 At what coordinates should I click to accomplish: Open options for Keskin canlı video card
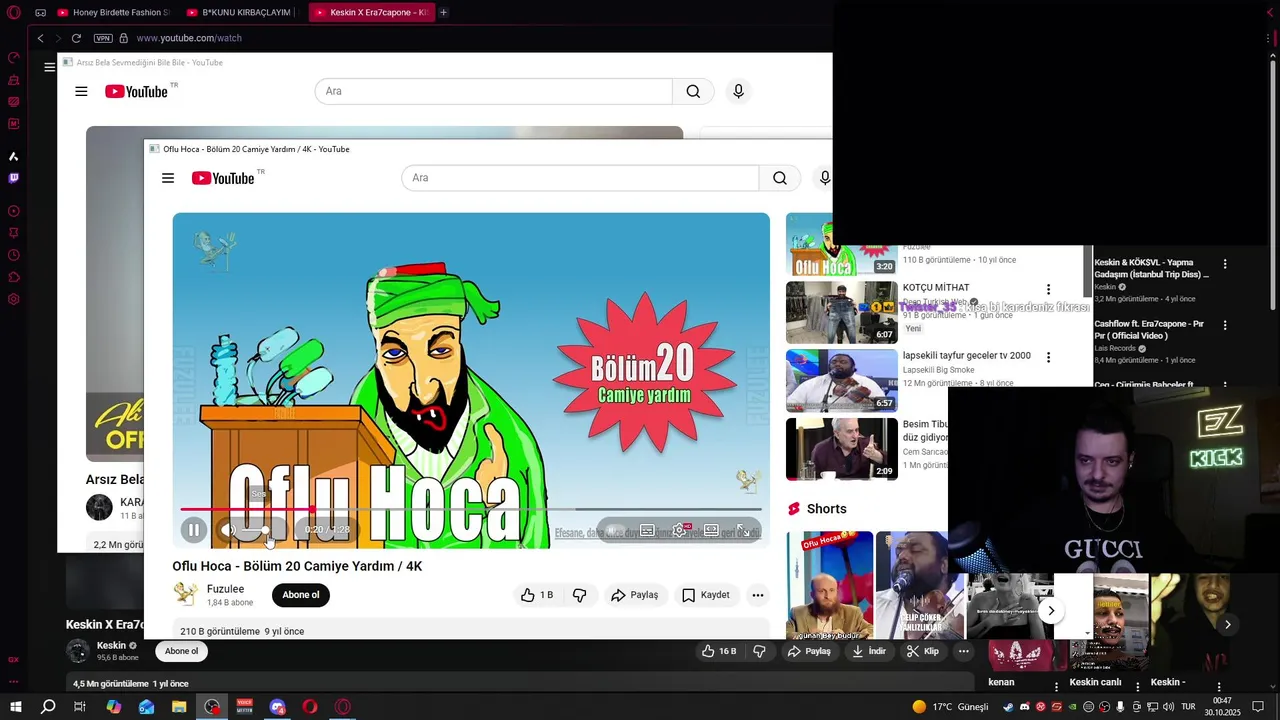[1137, 686]
